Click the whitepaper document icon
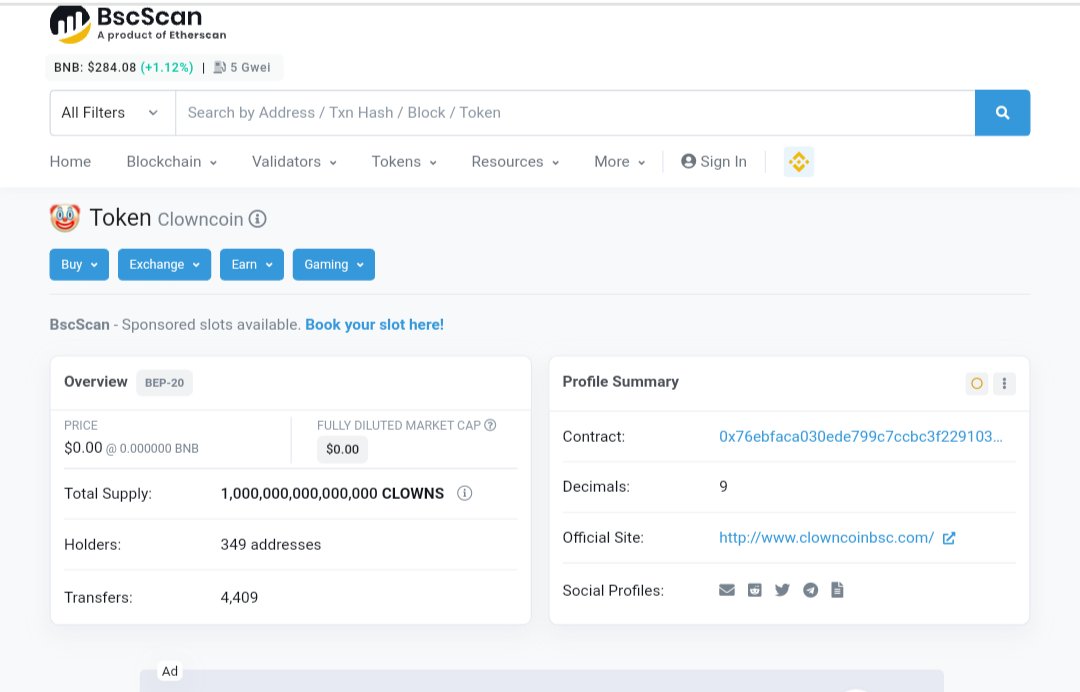 838,590
